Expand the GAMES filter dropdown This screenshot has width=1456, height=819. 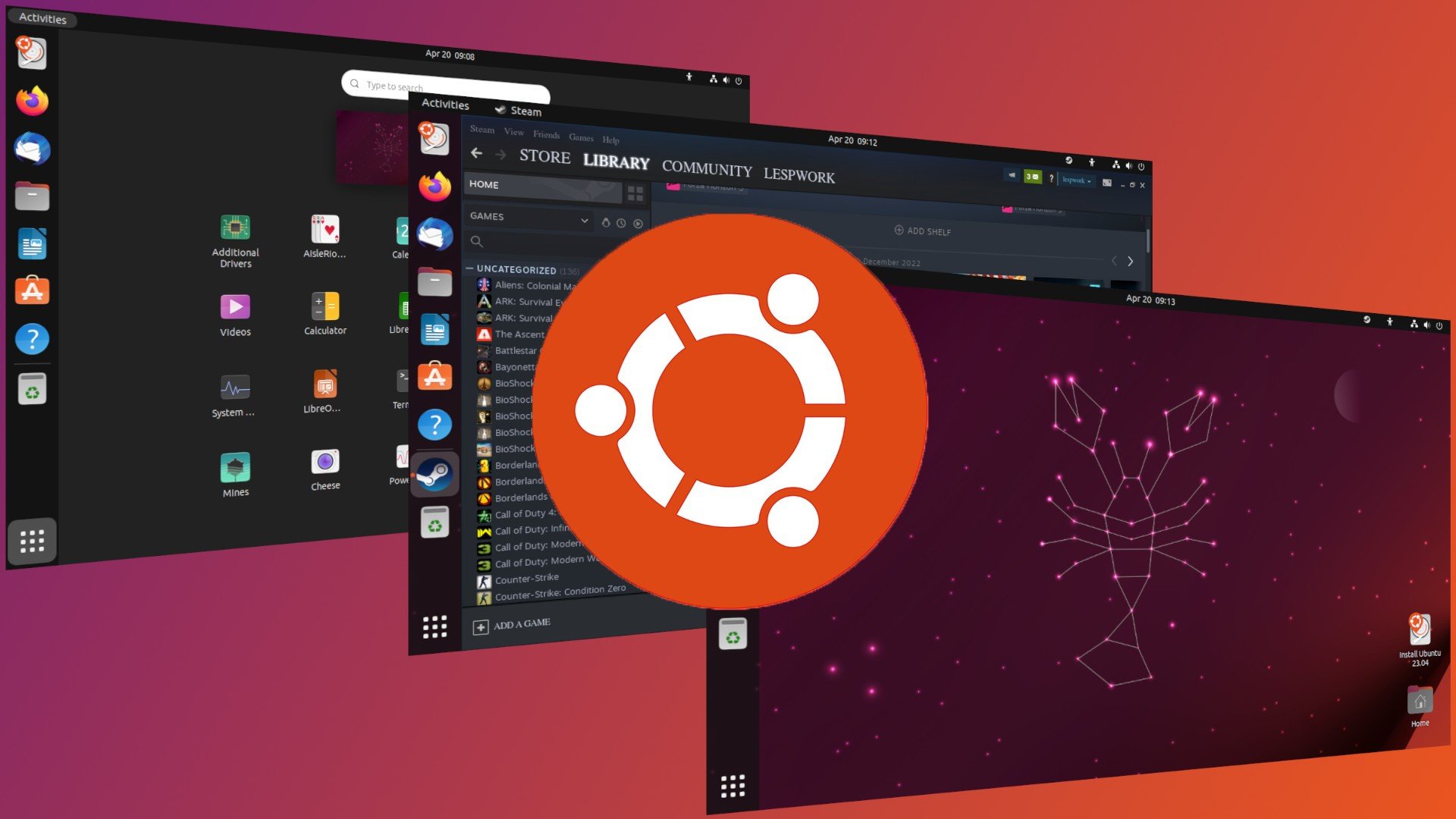(x=584, y=218)
